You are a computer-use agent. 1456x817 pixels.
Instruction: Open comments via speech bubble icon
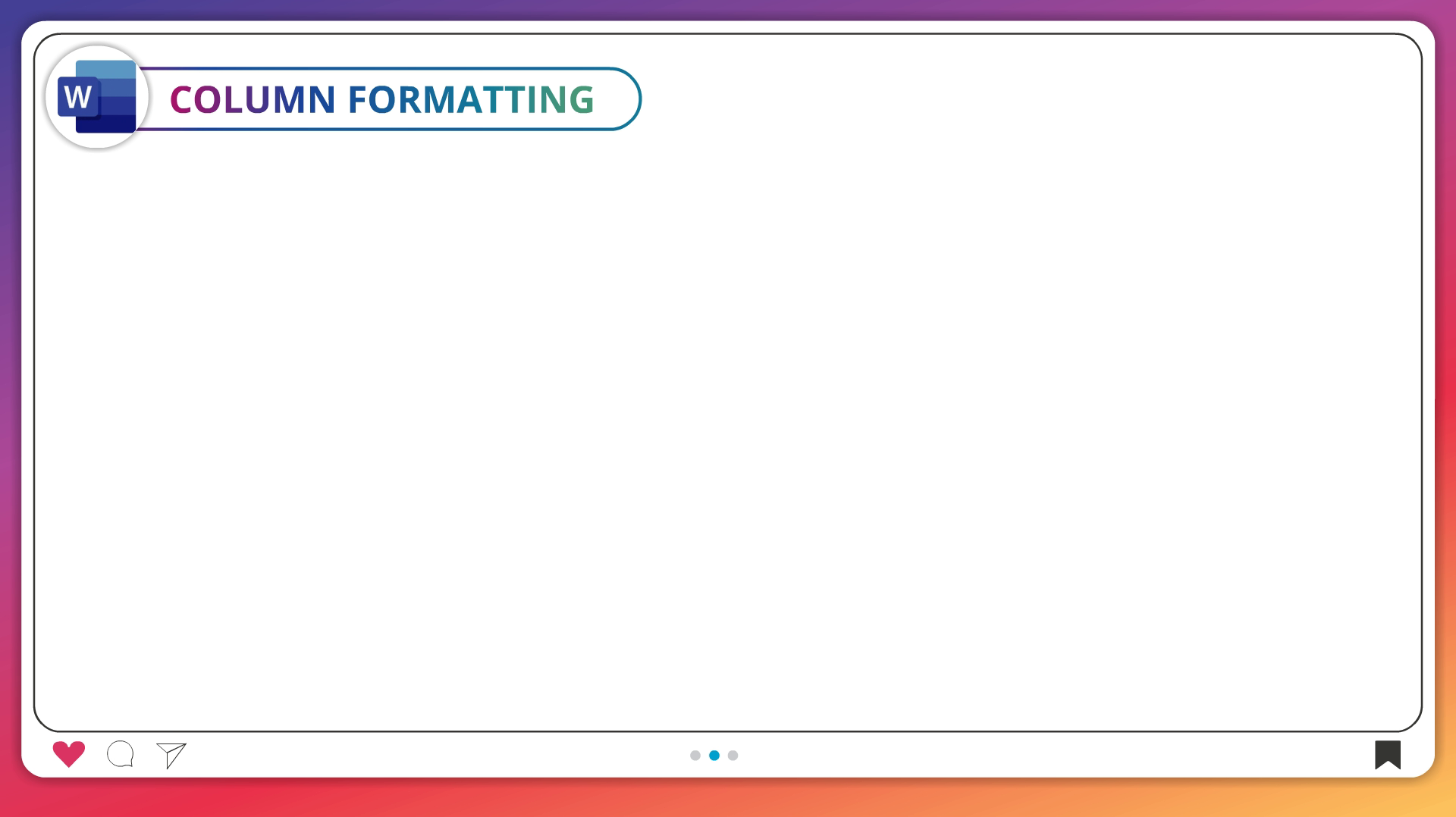[x=121, y=754]
